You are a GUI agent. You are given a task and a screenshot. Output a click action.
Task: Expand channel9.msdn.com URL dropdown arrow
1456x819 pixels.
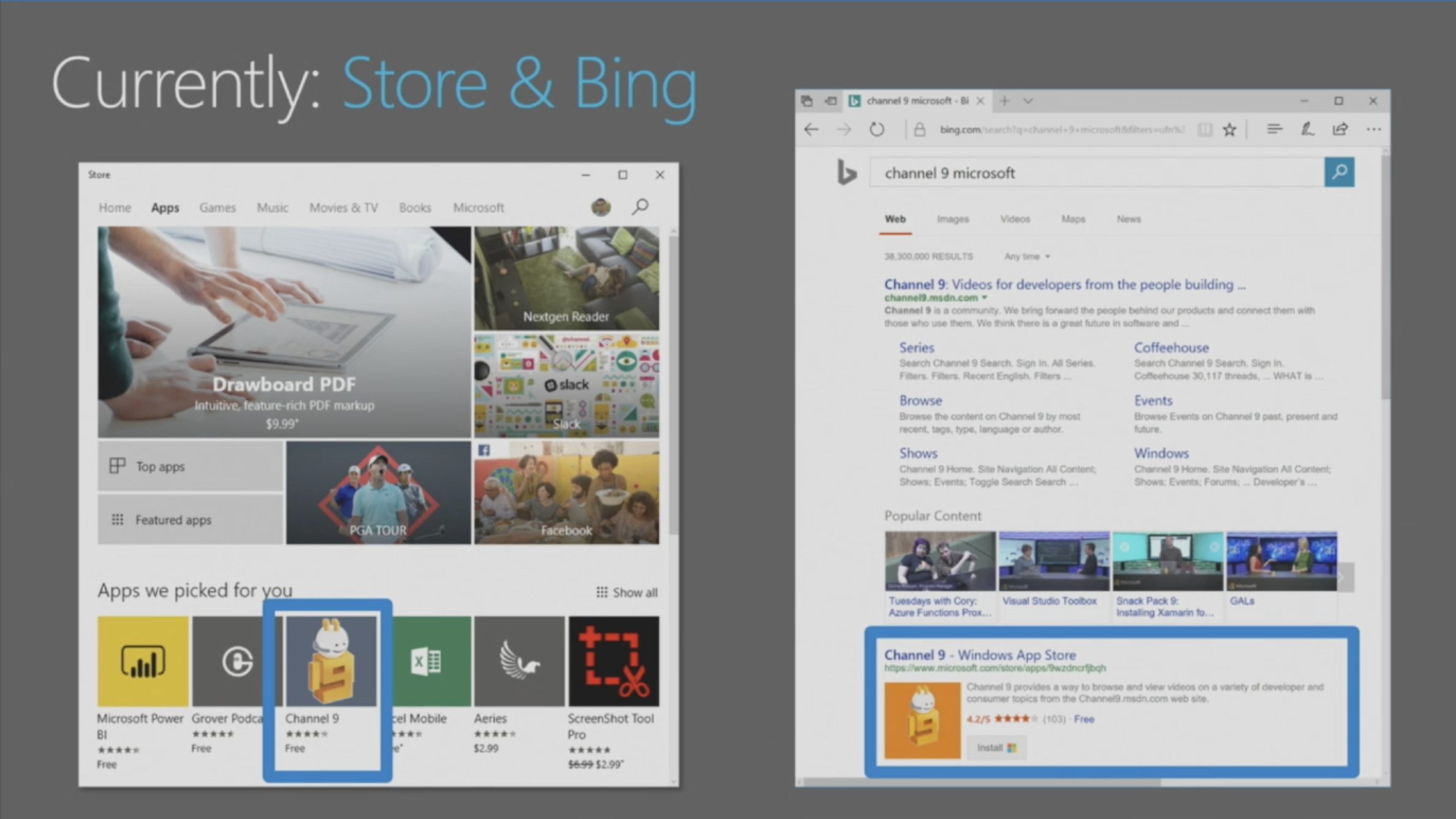[x=985, y=298]
